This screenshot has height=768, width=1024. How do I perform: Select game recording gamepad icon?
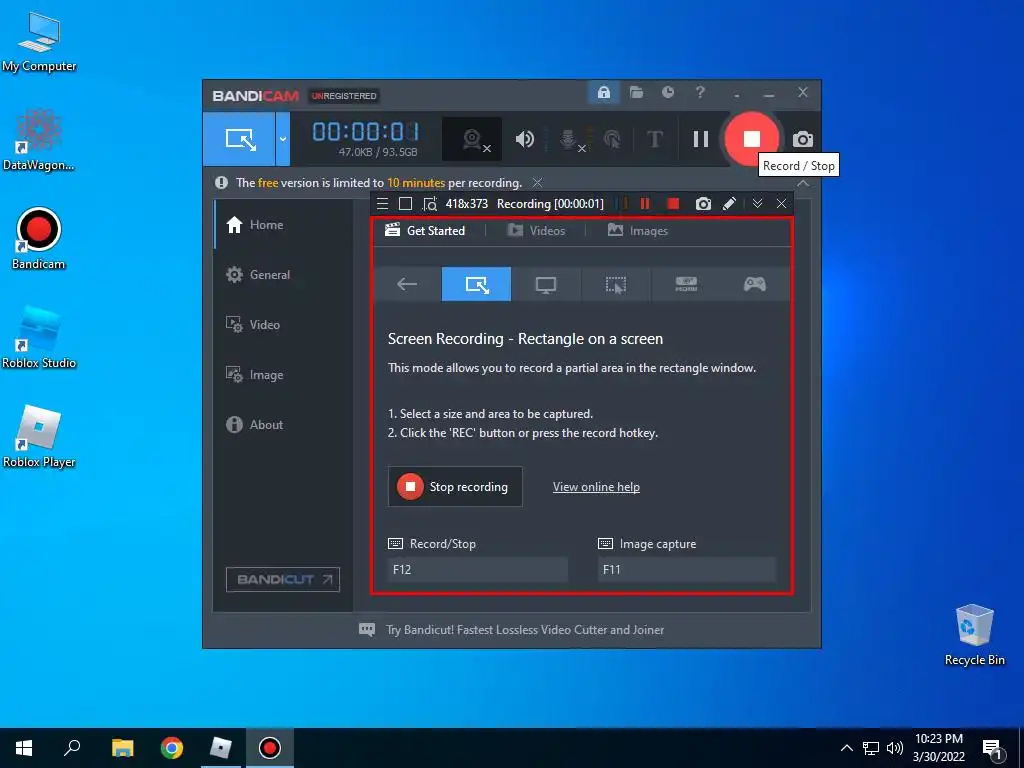(755, 284)
